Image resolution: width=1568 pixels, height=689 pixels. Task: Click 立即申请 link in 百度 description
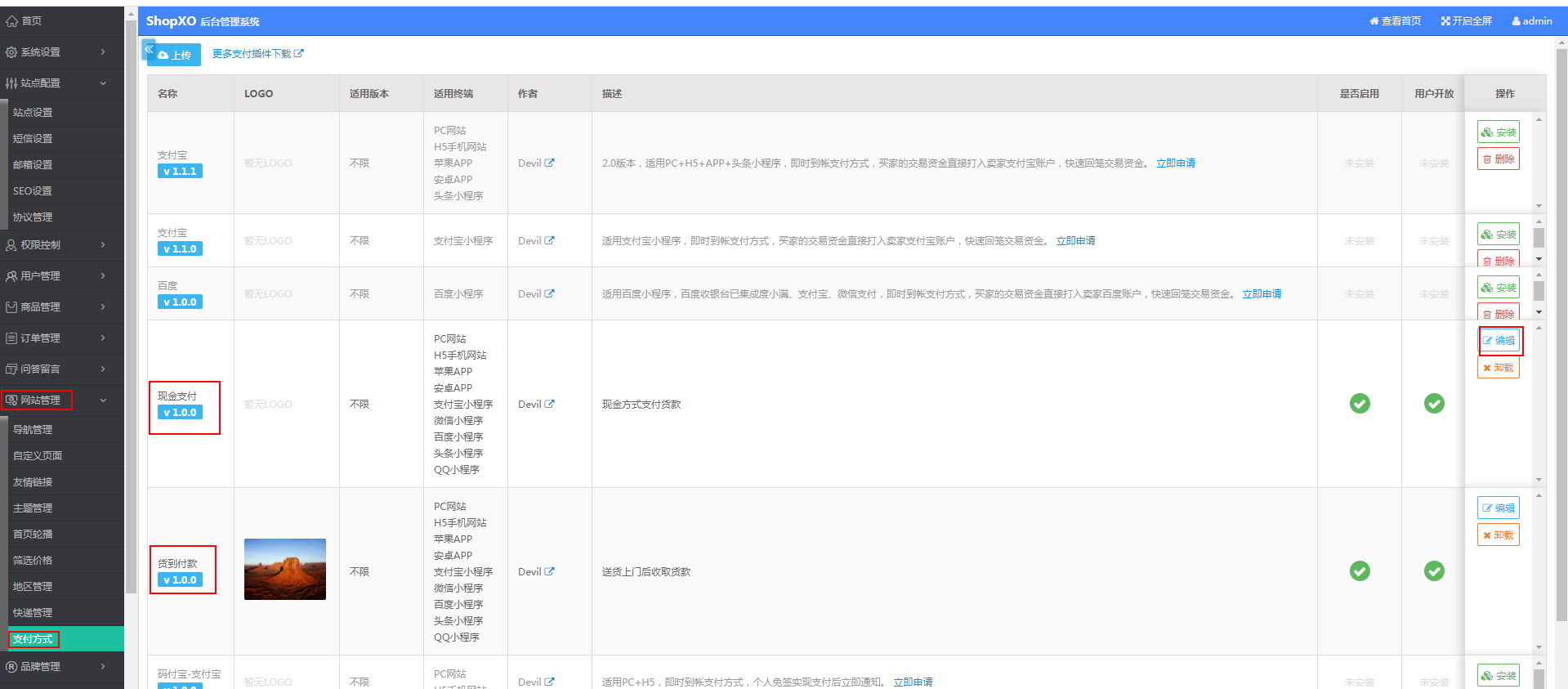pyautogui.click(x=1262, y=294)
